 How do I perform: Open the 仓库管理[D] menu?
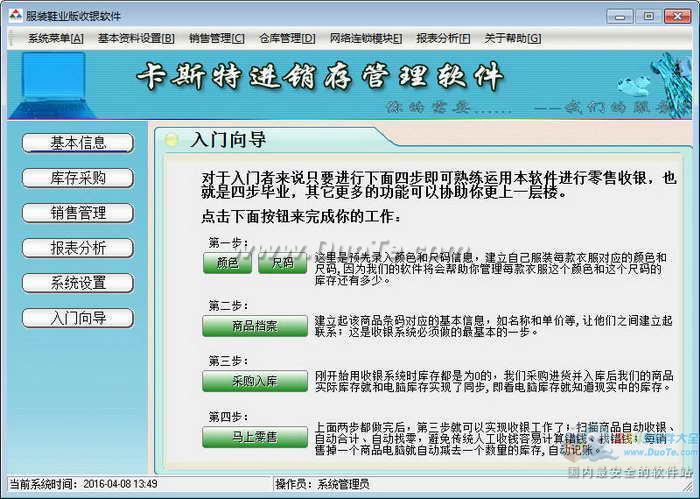click(x=287, y=39)
